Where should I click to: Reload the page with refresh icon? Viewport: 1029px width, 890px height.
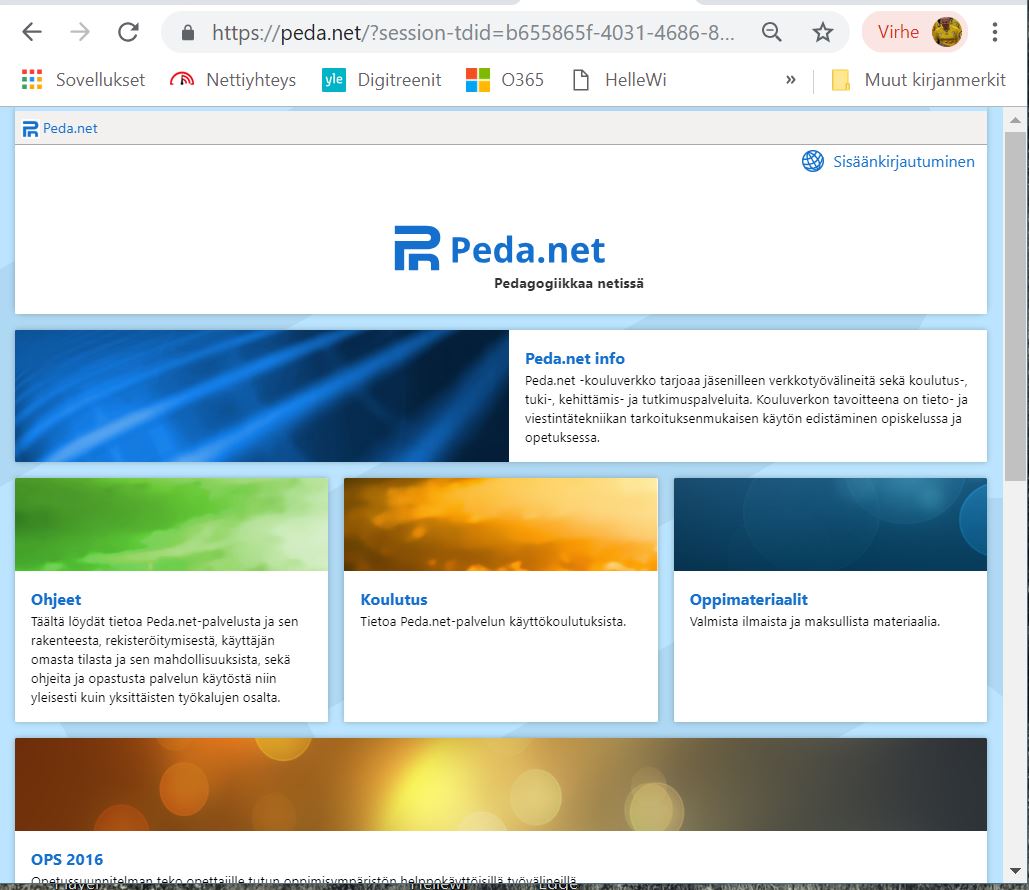(128, 32)
